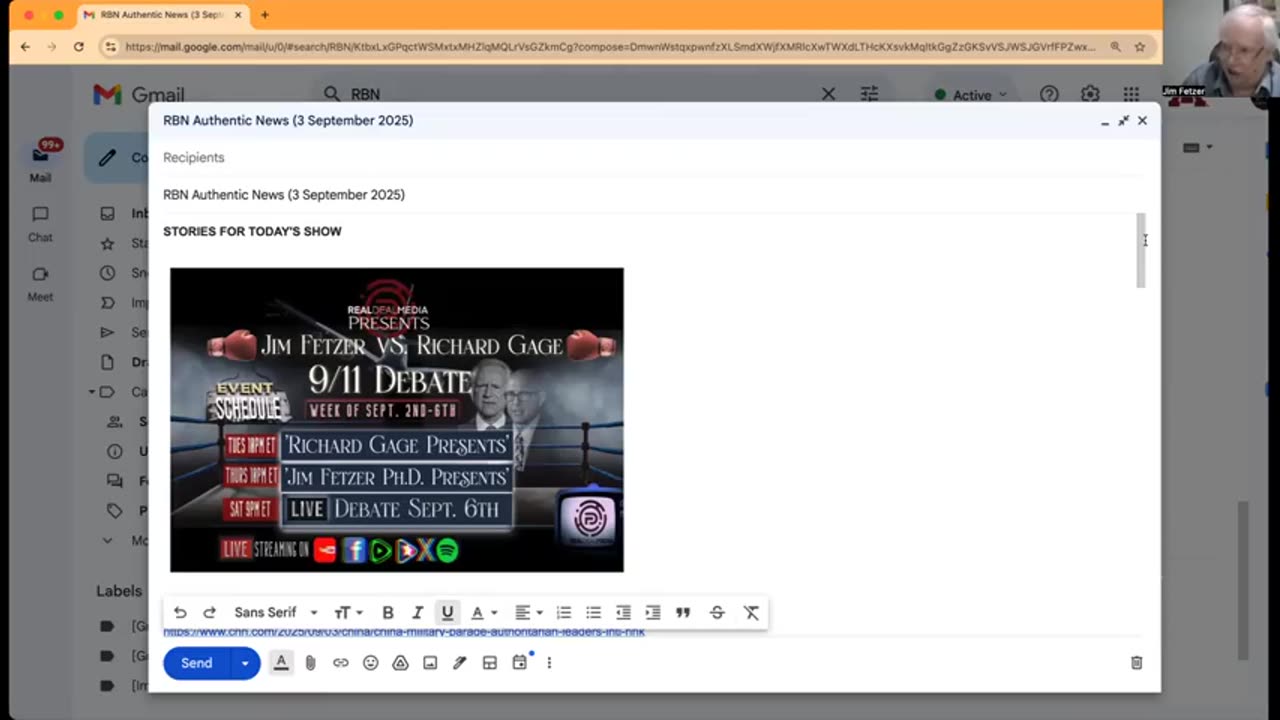This screenshot has height=720, width=1280.
Task: Expand the More section chevron
Action: pos(107,540)
